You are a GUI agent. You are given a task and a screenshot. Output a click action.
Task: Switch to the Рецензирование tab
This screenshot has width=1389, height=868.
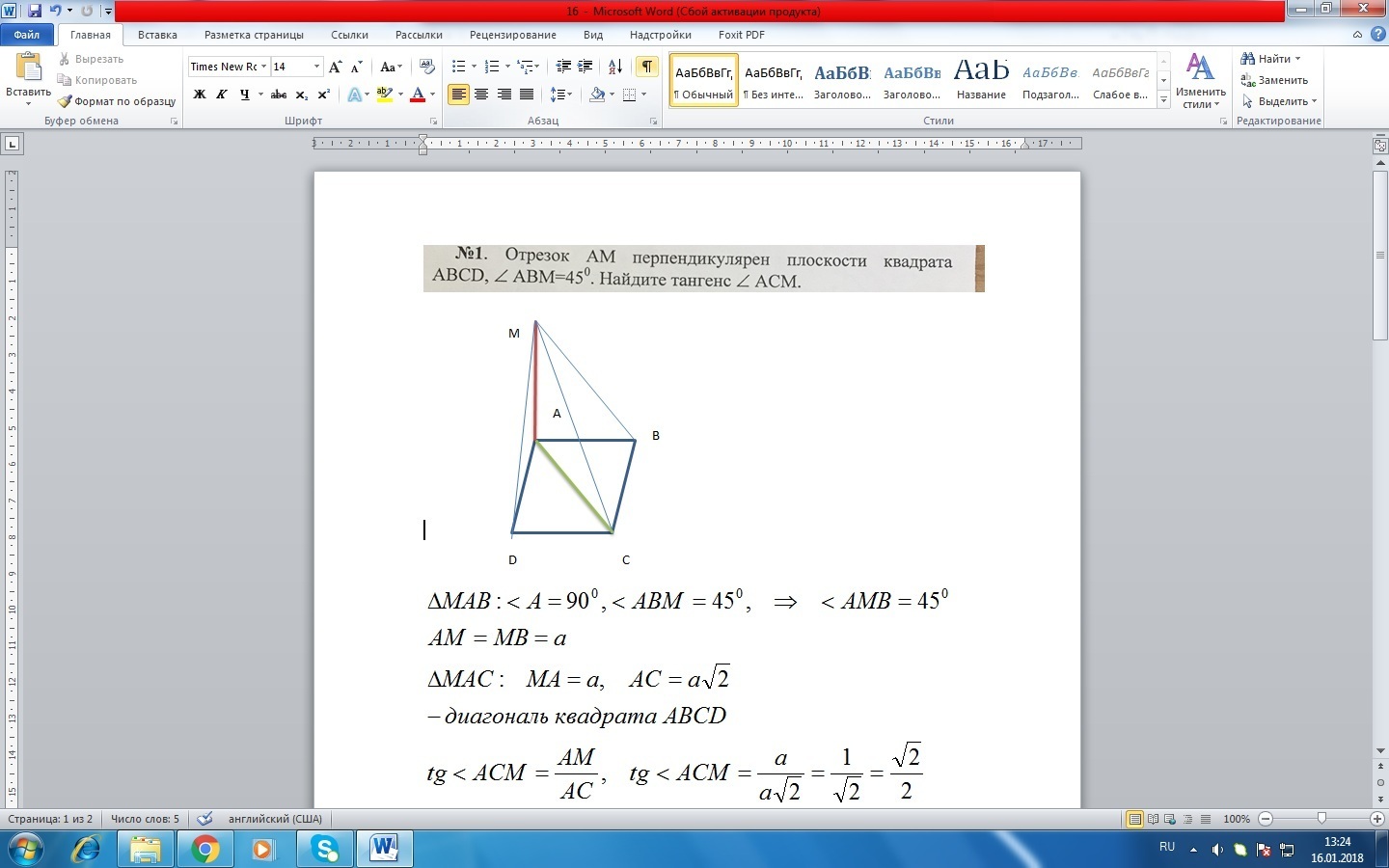click(513, 35)
